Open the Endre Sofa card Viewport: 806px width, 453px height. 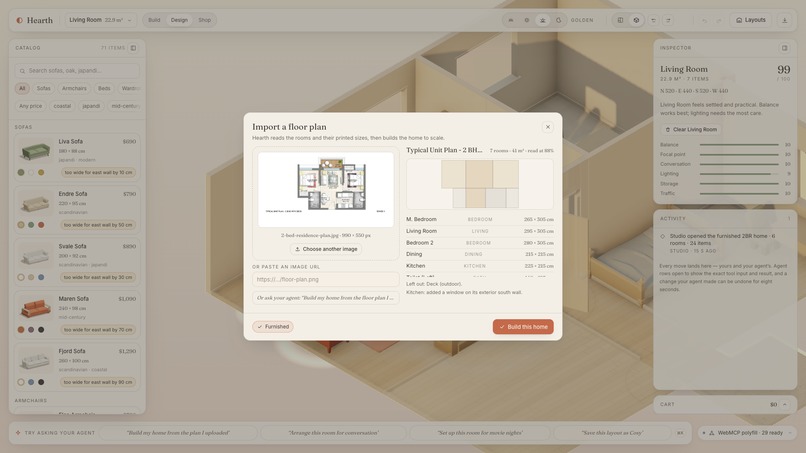(x=77, y=210)
